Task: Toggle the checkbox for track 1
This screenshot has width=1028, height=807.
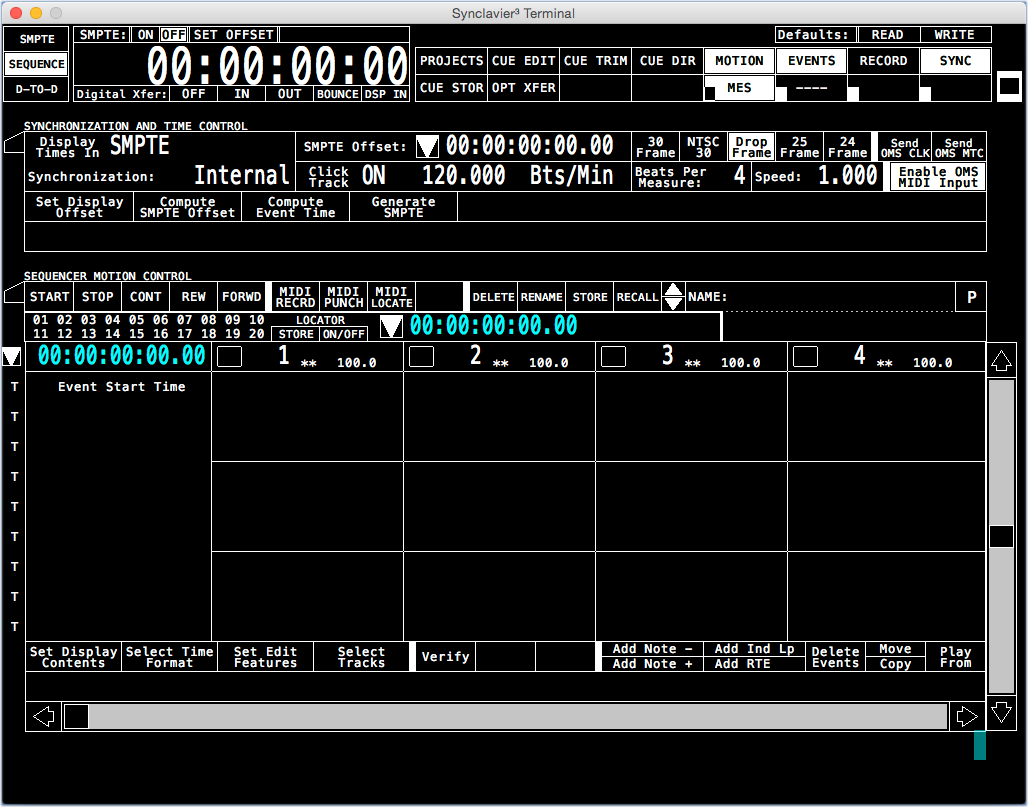Action: pyautogui.click(x=229, y=357)
